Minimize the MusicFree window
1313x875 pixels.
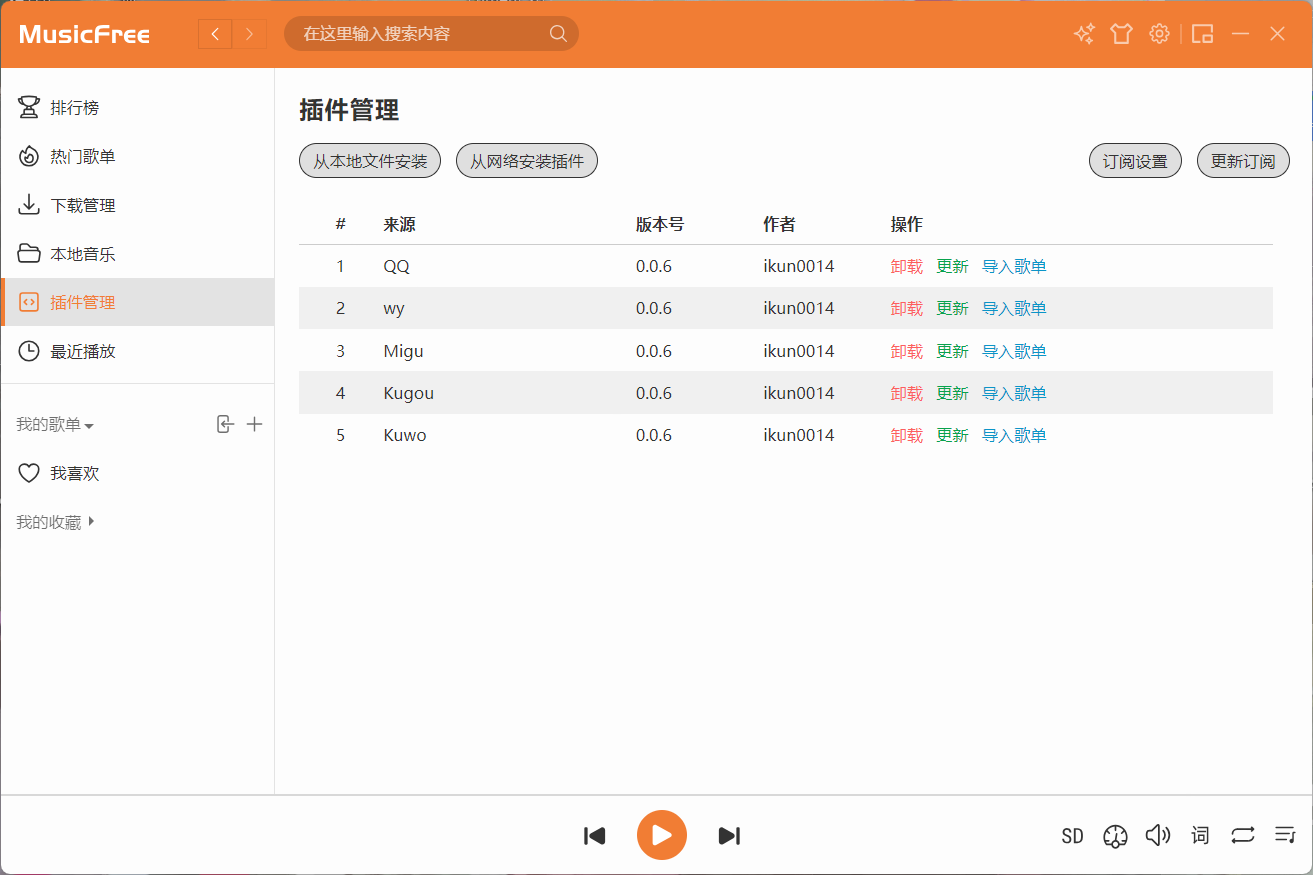pos(1240,34)
